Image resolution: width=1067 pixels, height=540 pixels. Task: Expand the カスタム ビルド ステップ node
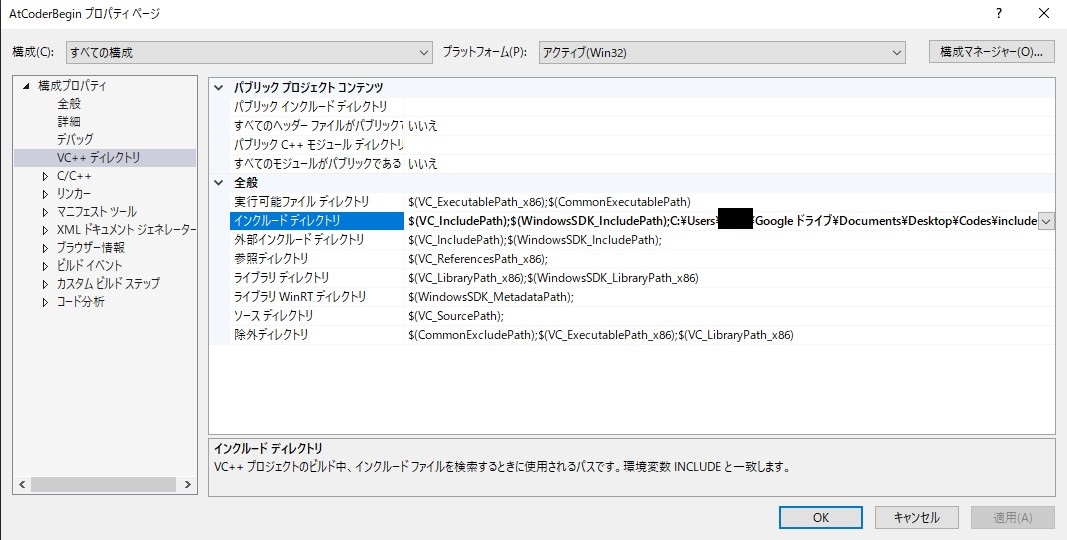[x=46, y=284]
